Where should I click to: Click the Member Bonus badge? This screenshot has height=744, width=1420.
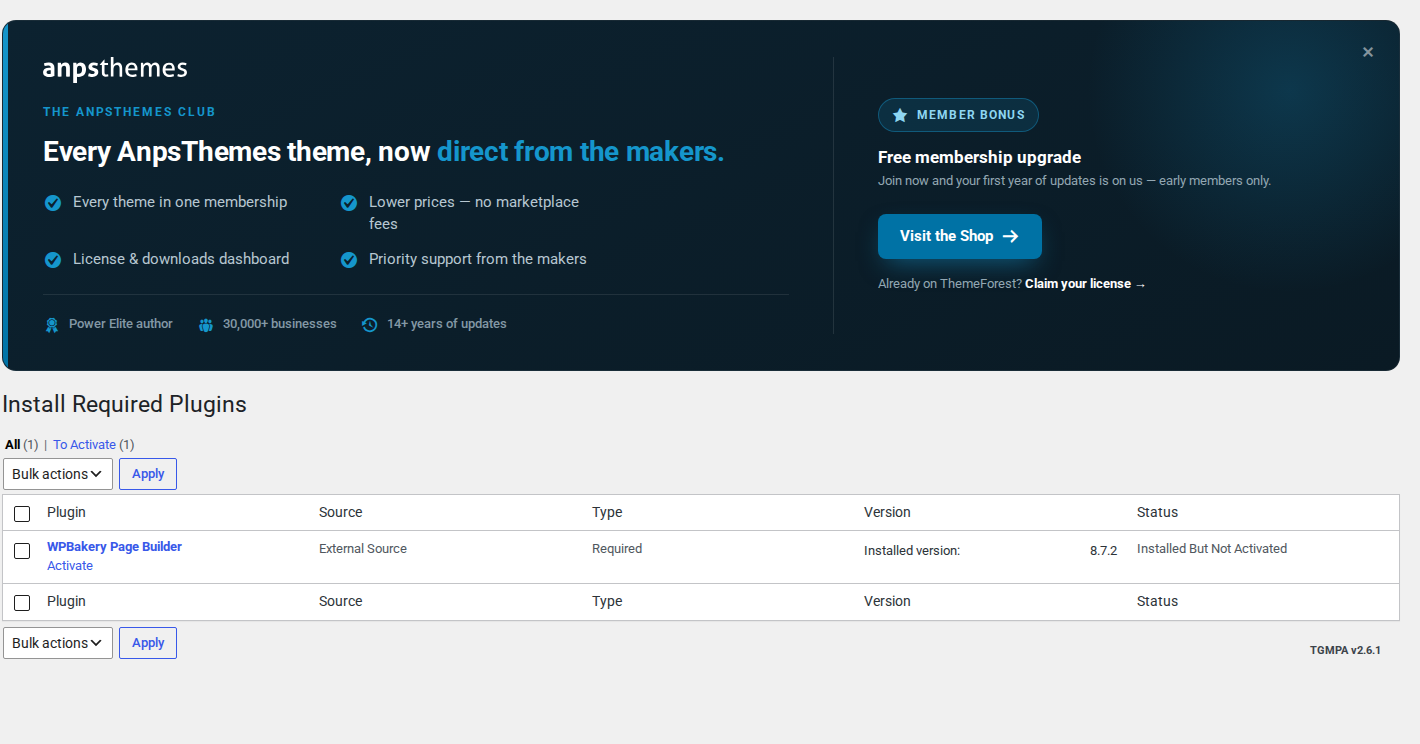tap(958, 115)
